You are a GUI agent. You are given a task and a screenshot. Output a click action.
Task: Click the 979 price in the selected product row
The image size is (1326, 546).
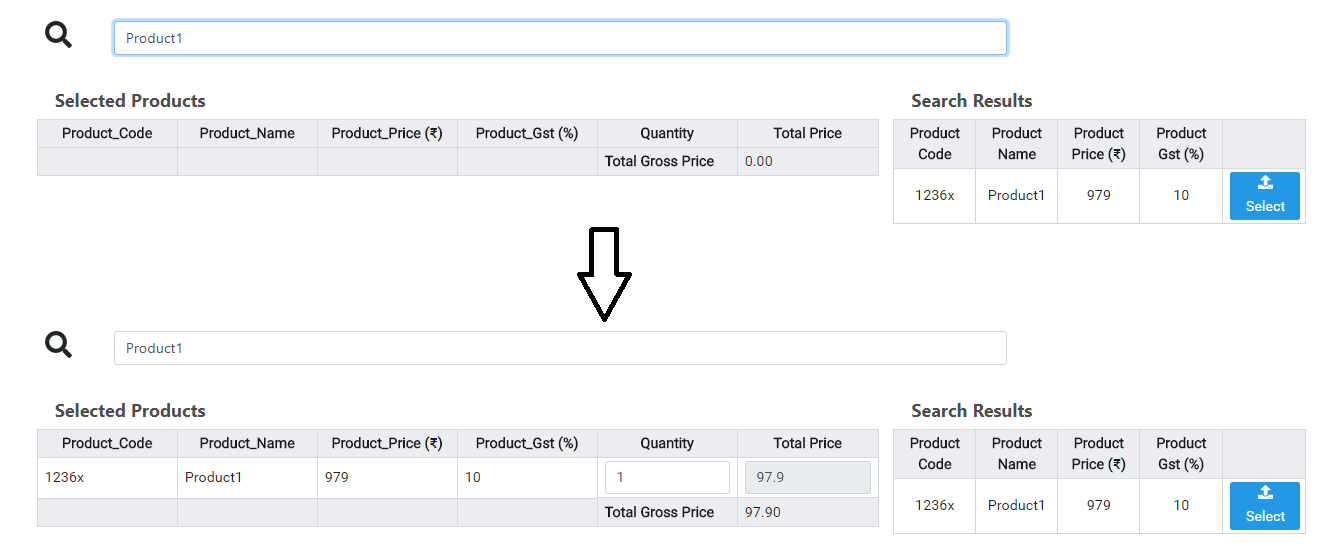[x=337, y=477]
